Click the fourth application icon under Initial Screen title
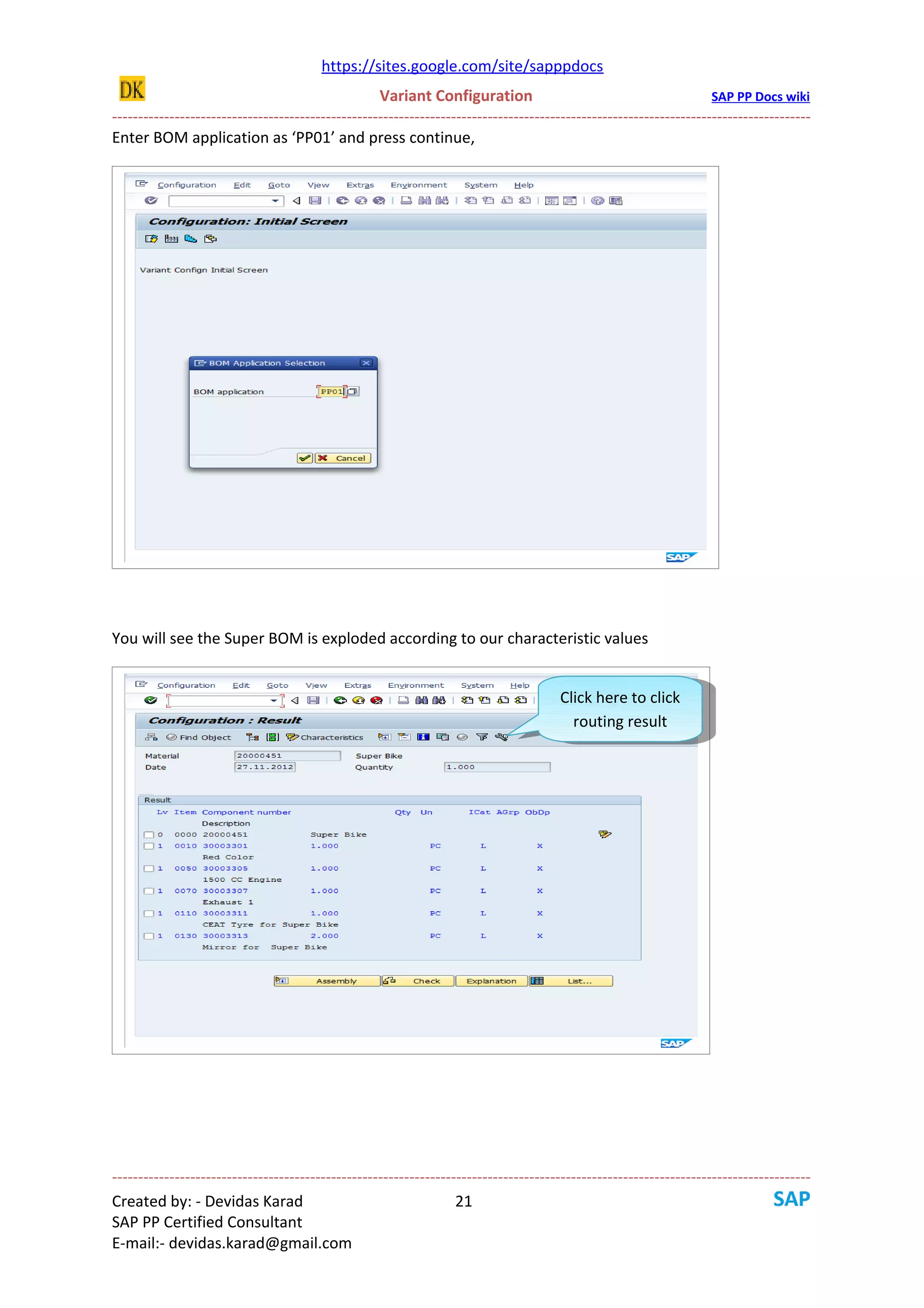The height and width of the screenshot is (1308, 924). 211,239
